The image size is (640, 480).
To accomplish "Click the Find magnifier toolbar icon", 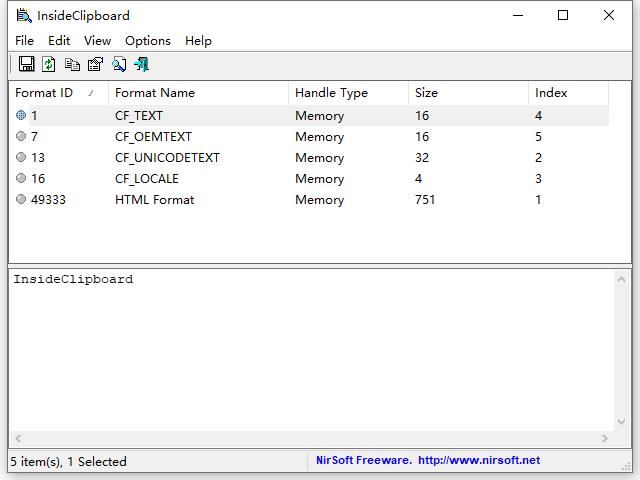I will tap(119, 64).
